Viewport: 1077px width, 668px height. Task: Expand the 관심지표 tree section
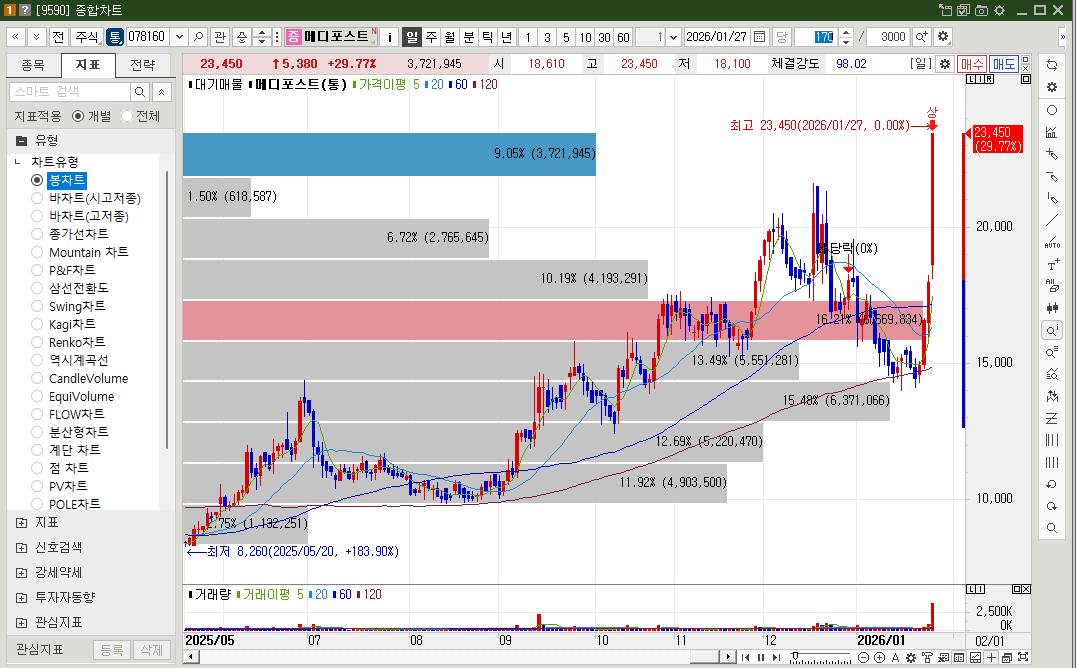point(21,622)
